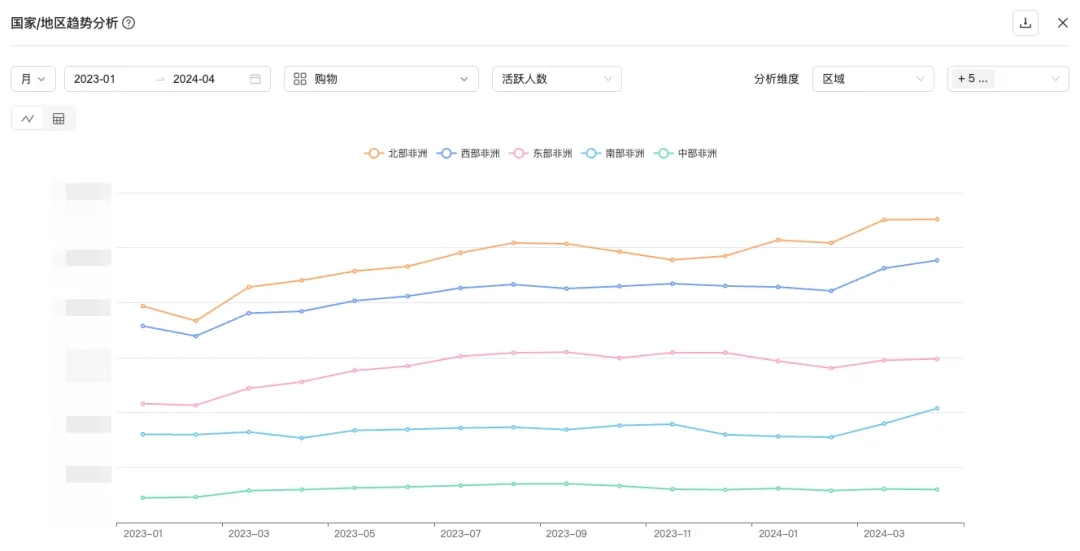This screenshot has height=551, width=1080.
Task: Switch to table view
Action: click(x=59, y=119)
